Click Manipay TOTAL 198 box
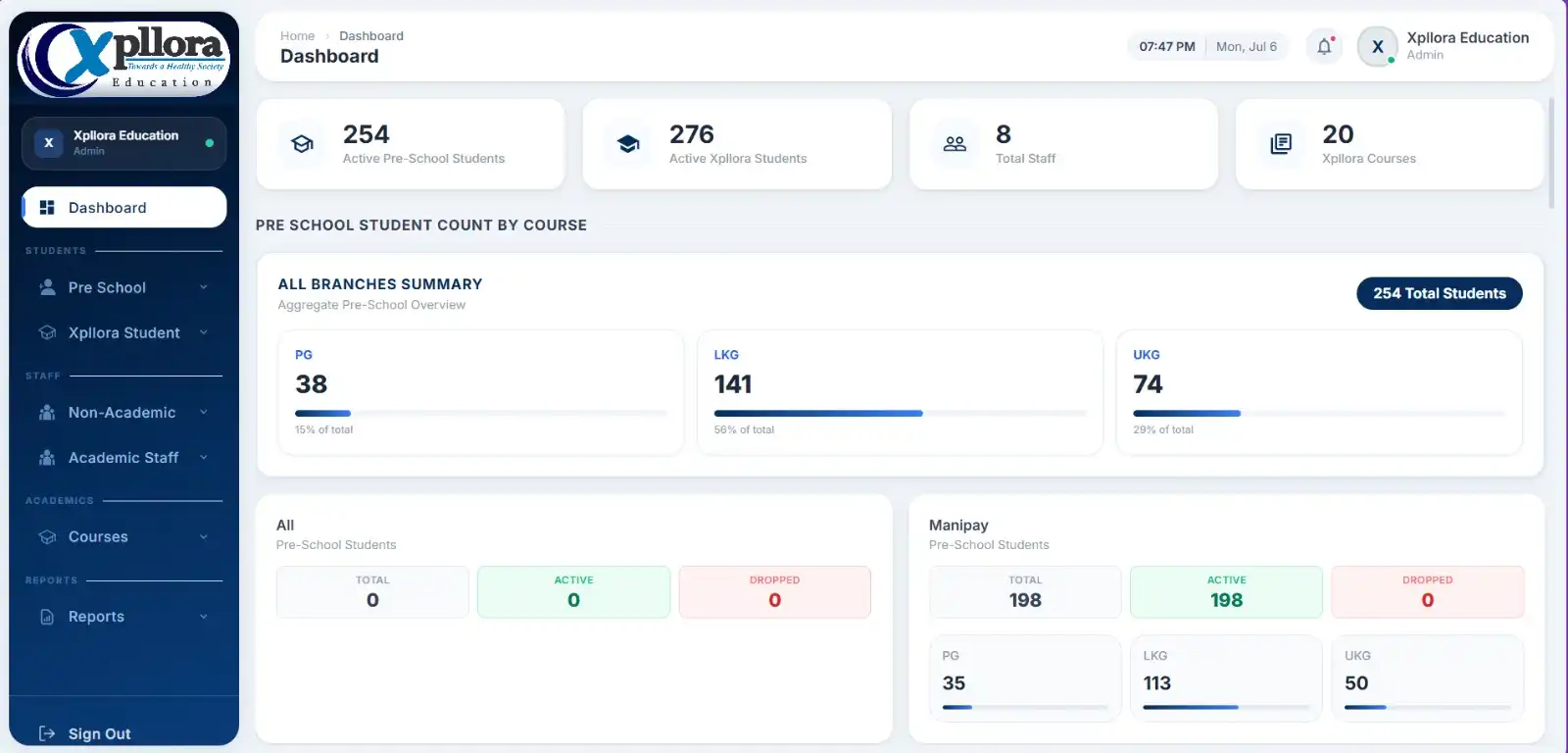The width and height of the screenshot is (1568, 753). point(1025,592)
